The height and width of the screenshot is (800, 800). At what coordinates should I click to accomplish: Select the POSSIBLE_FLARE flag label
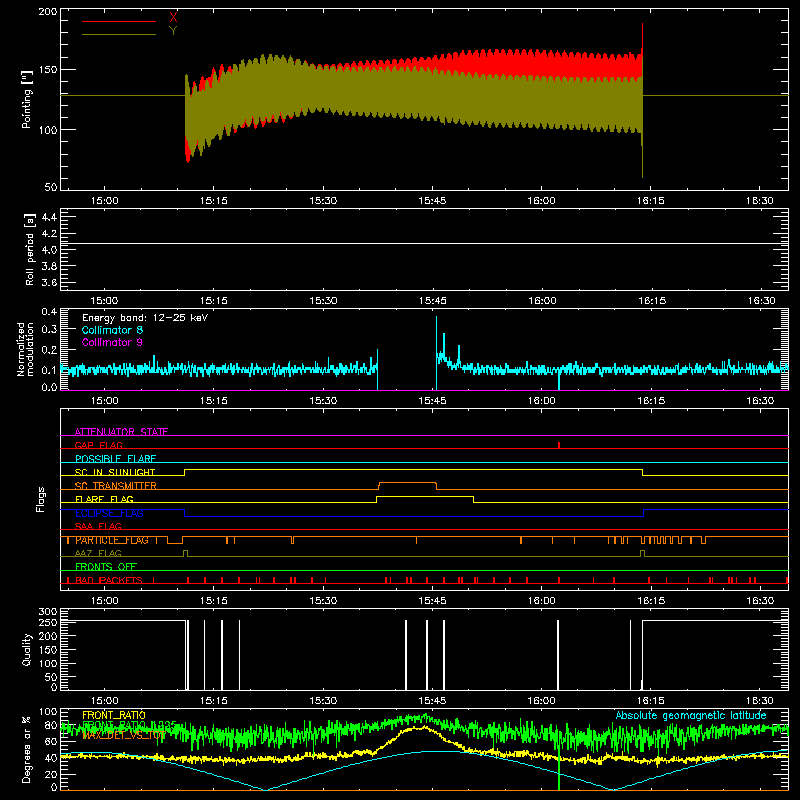click(x=115, y=459)
